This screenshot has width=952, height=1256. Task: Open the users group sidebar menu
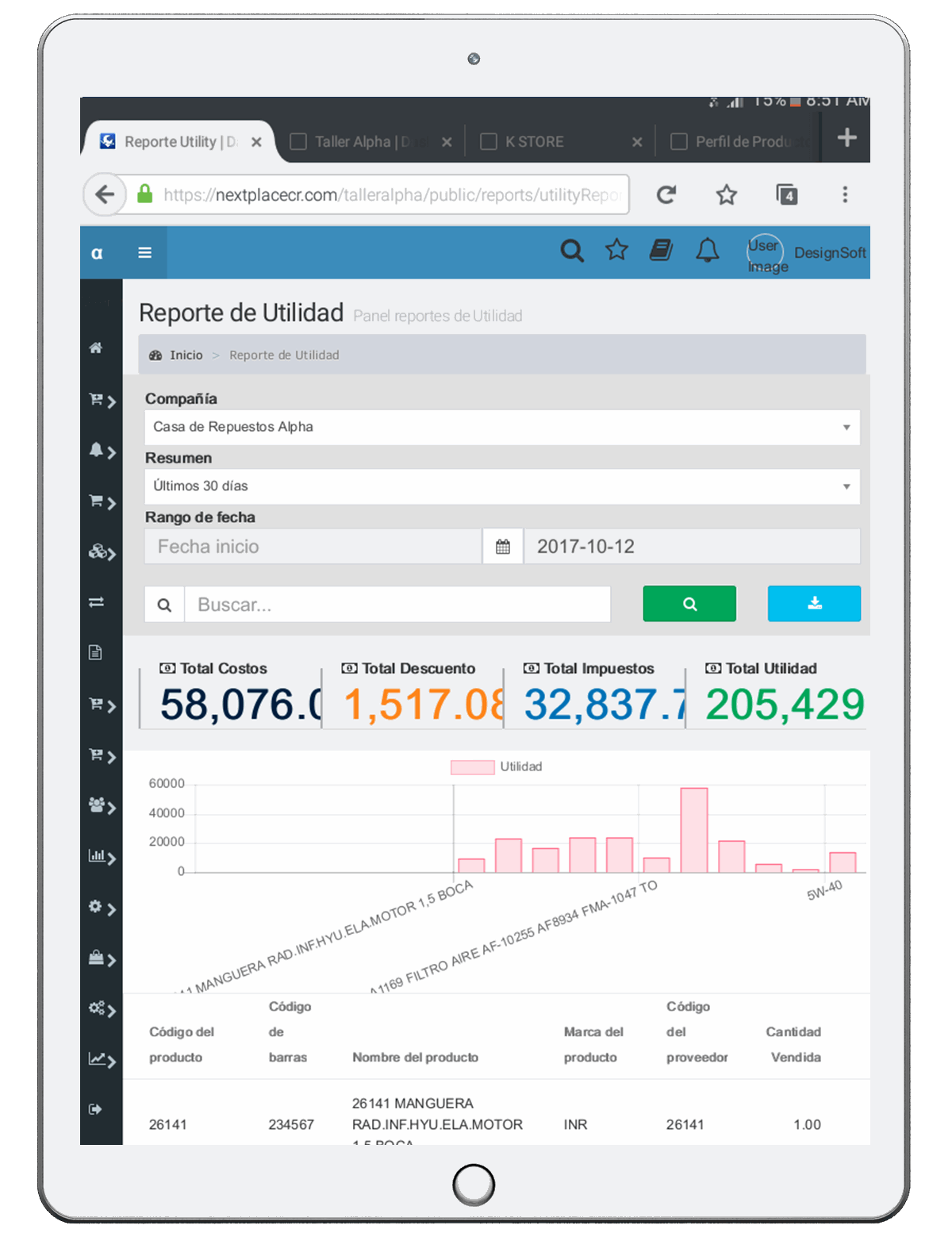pyautogui.click(x=97, y=805)
